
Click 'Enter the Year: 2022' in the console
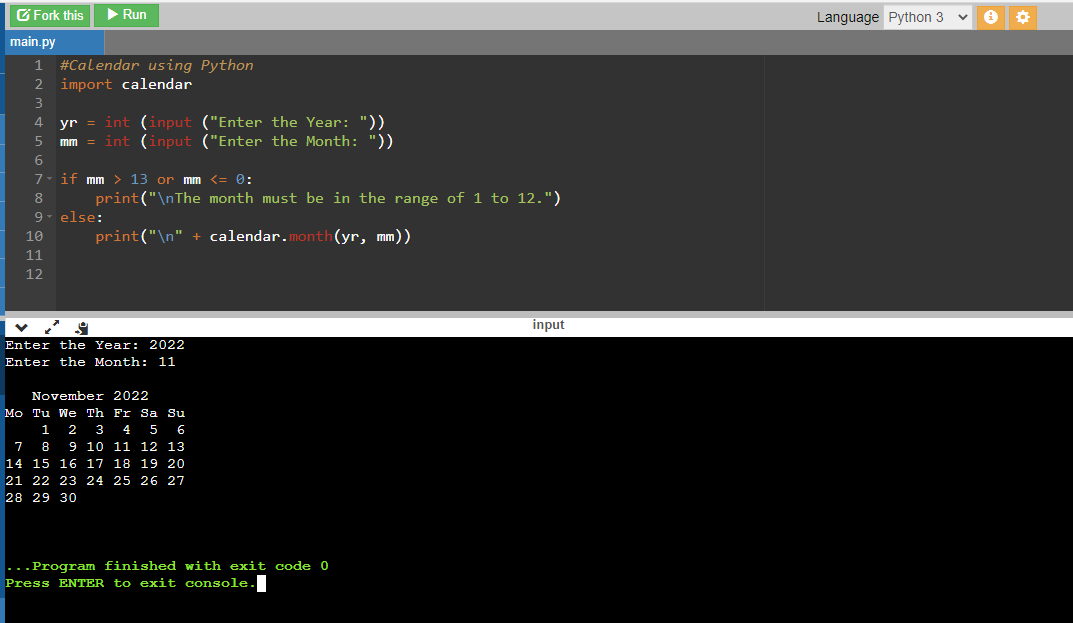point(95,345)
